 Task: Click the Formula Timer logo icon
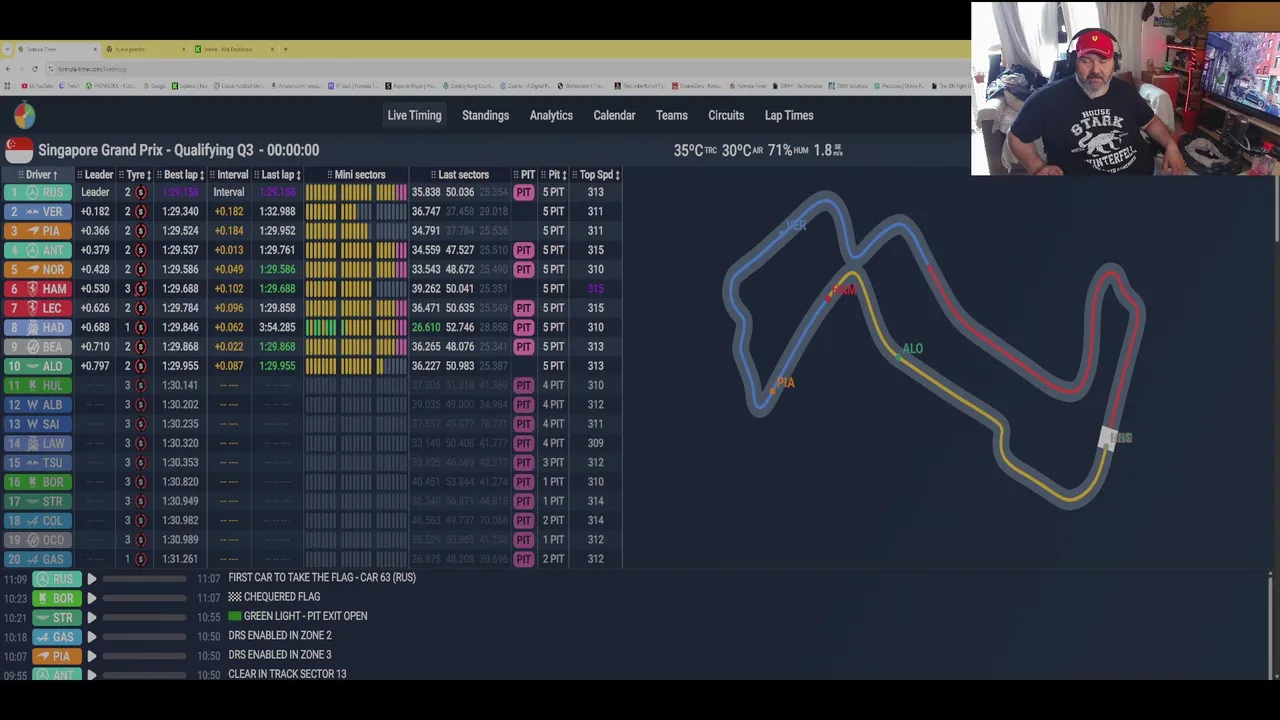tap(24, 116)
